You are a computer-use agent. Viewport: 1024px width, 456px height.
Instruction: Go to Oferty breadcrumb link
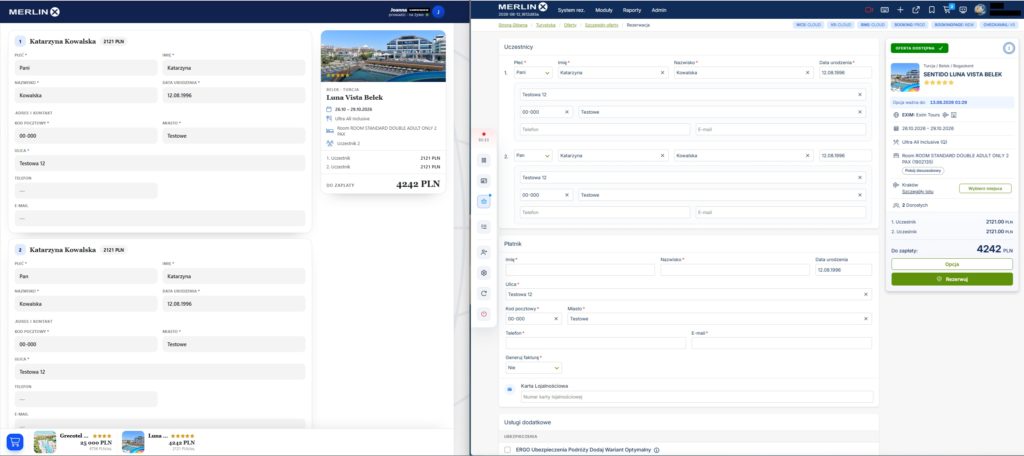coord(570,25)
